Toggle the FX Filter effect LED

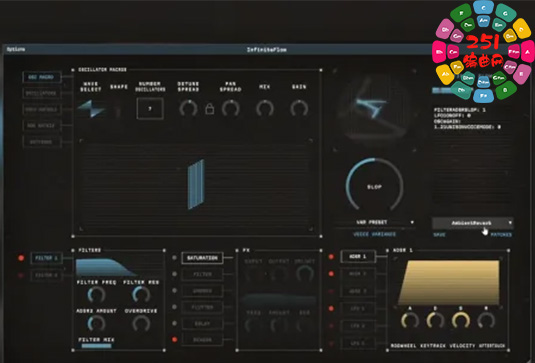pyautogui.click(x=174, y=274)
